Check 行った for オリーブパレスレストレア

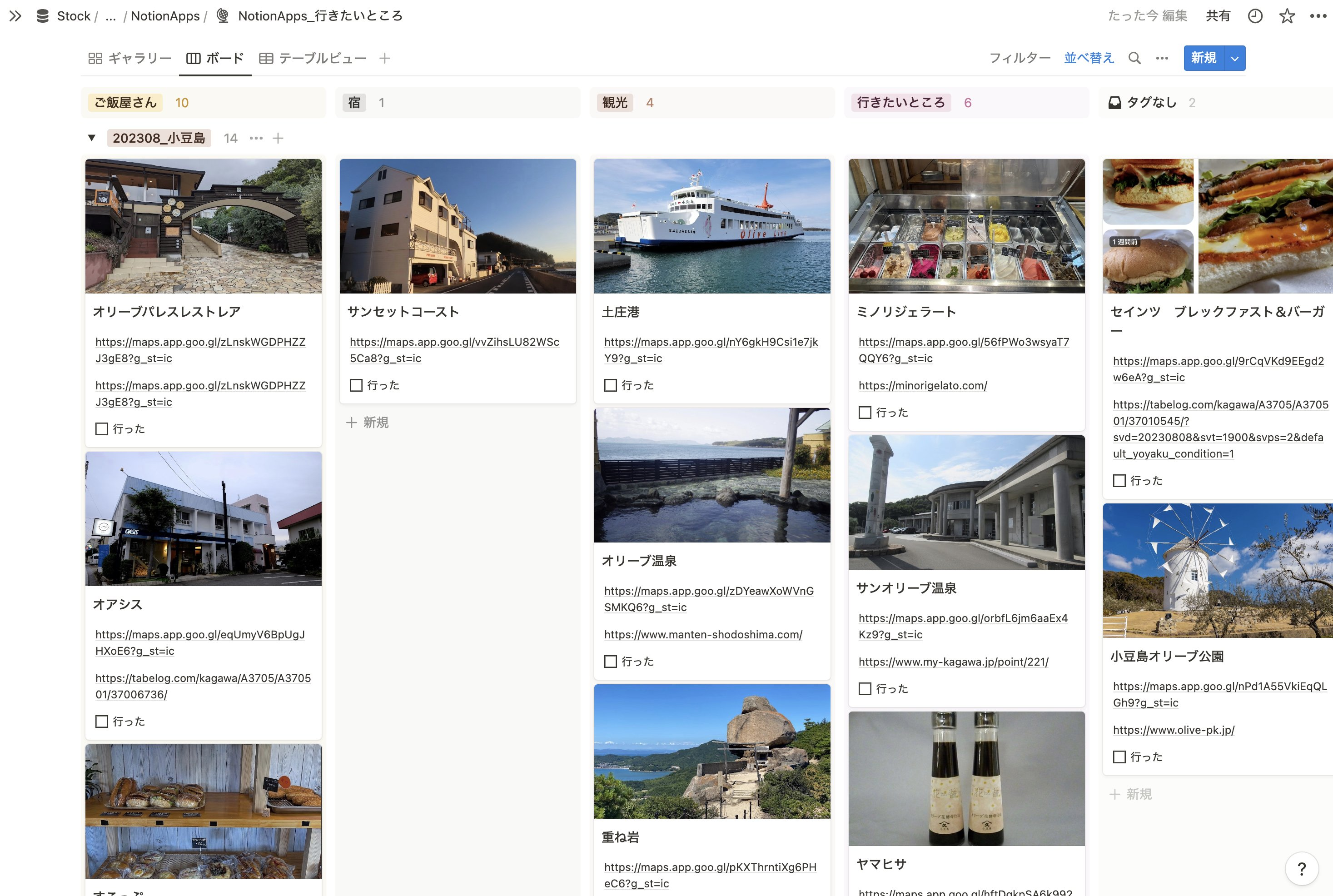pos(102,429)
